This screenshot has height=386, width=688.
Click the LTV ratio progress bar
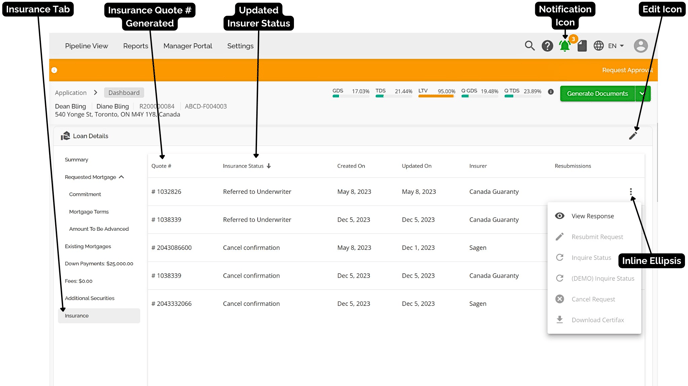click(x=436, y=96)
